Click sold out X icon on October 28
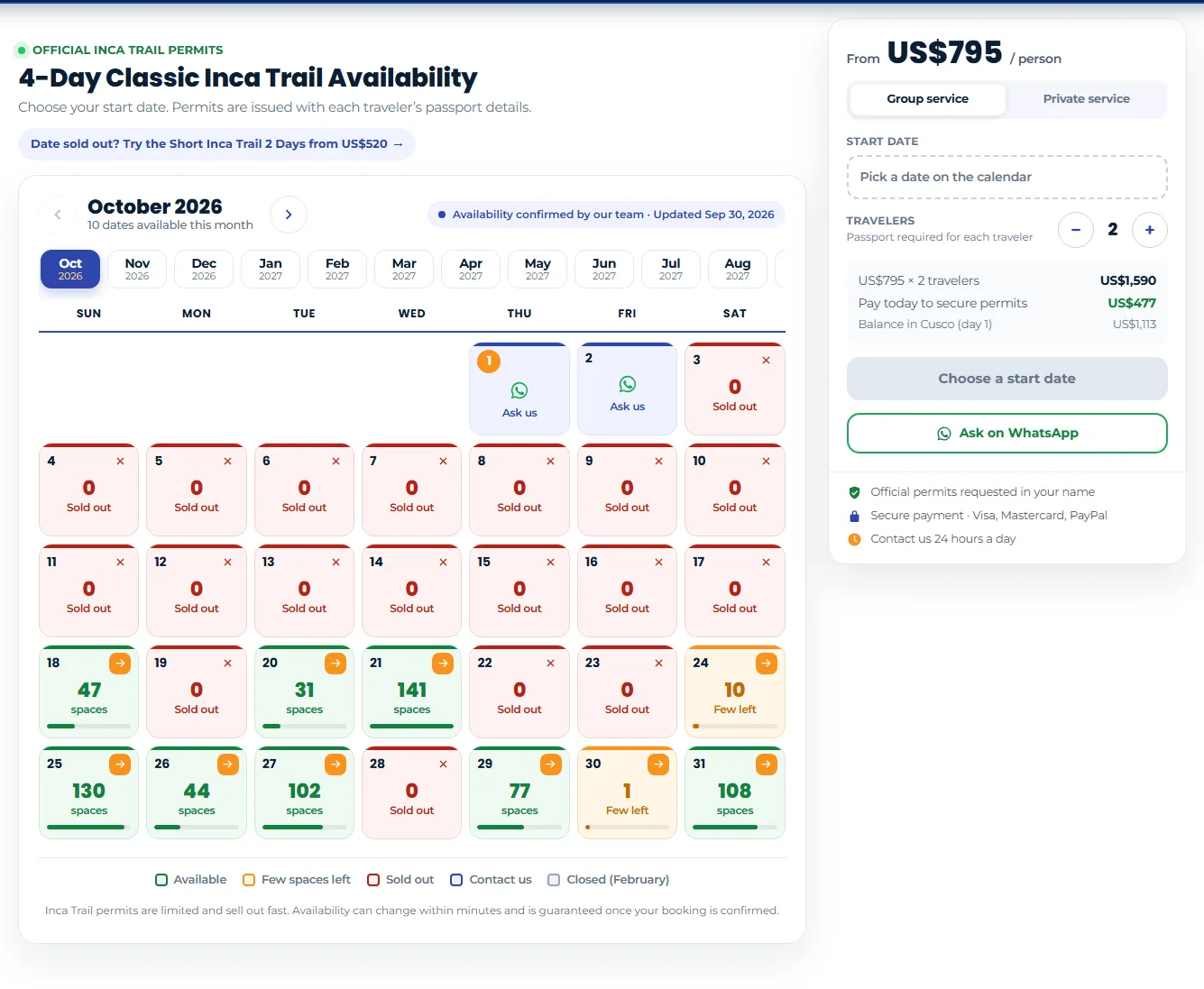Viewport: 1204px width, 989px height. [443, 764]
